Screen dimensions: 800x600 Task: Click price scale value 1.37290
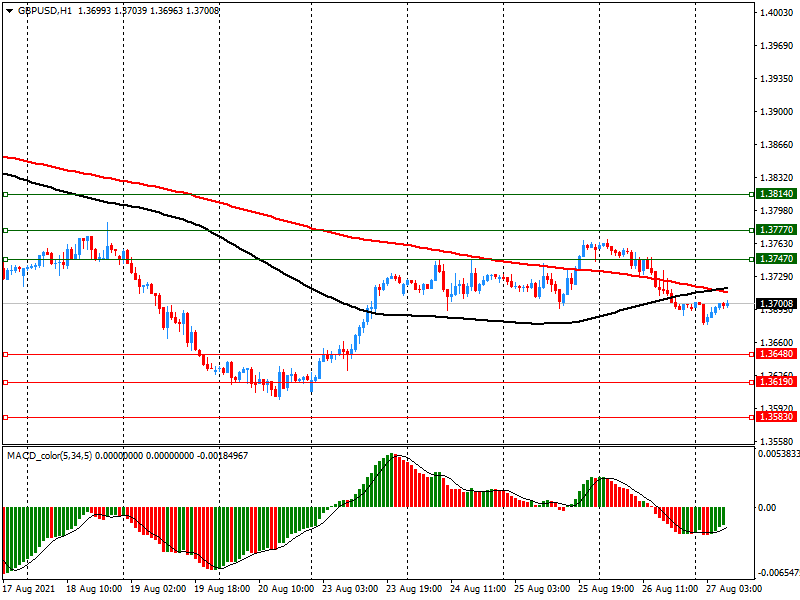pos(777,277)
